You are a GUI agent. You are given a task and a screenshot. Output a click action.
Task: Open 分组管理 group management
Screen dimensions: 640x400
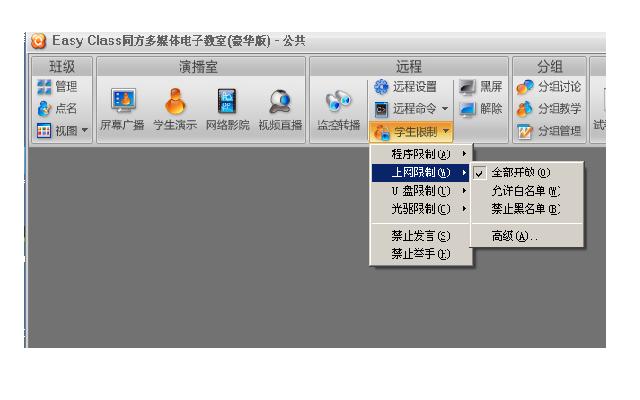point(548,131)
